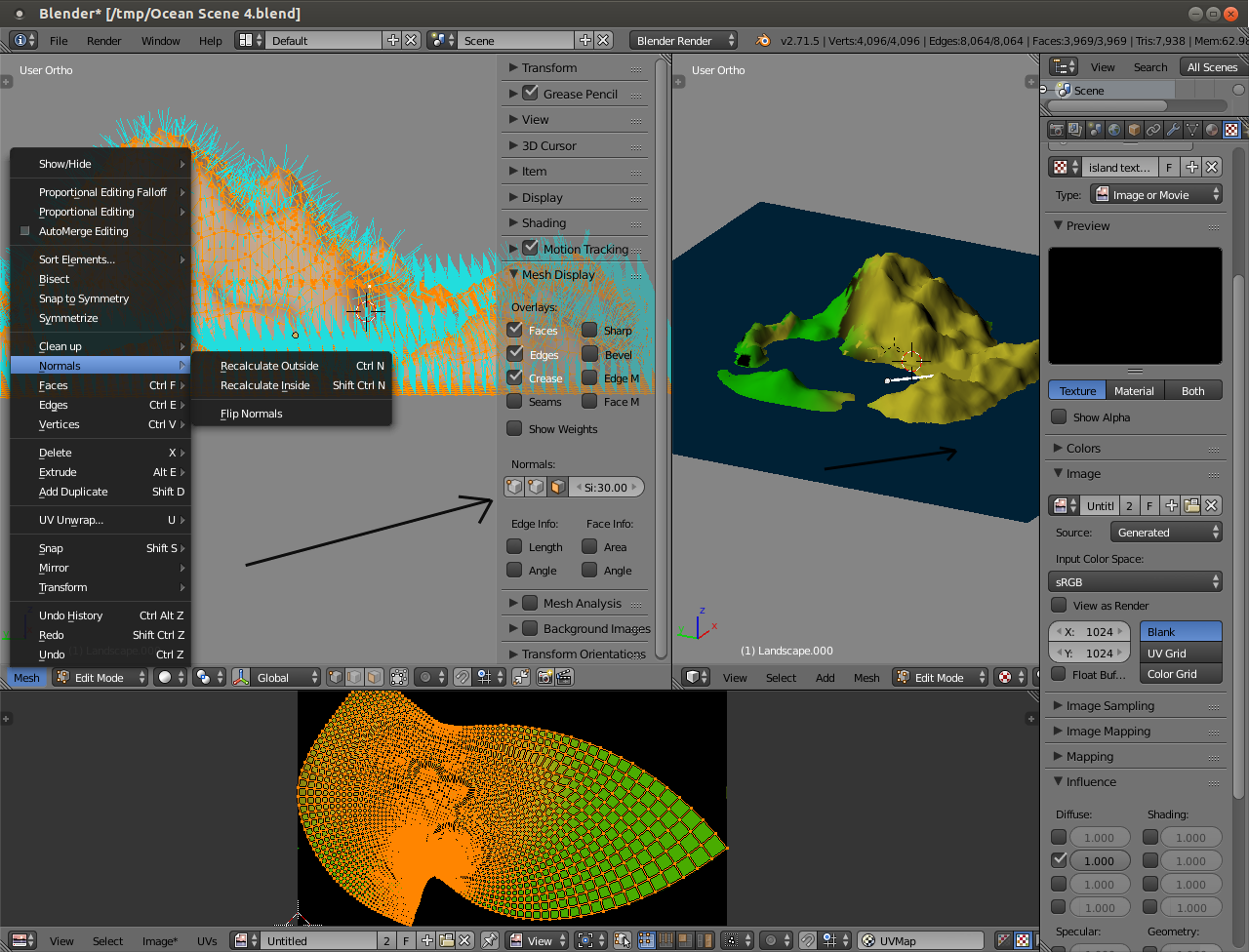Show vertex normals display icon
1249x952 pixels.
click(x=514, y=487)
